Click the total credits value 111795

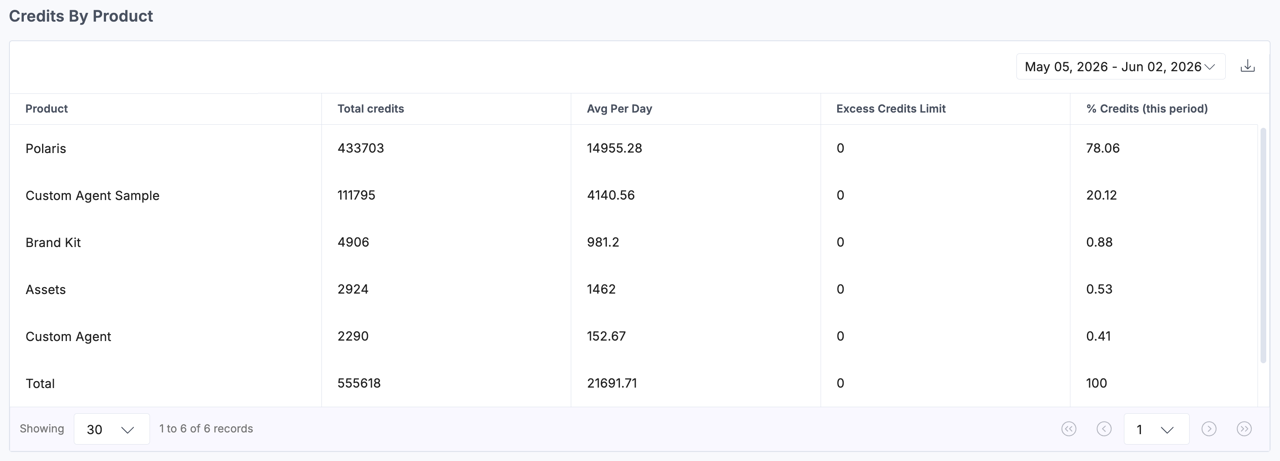point(356,195)
